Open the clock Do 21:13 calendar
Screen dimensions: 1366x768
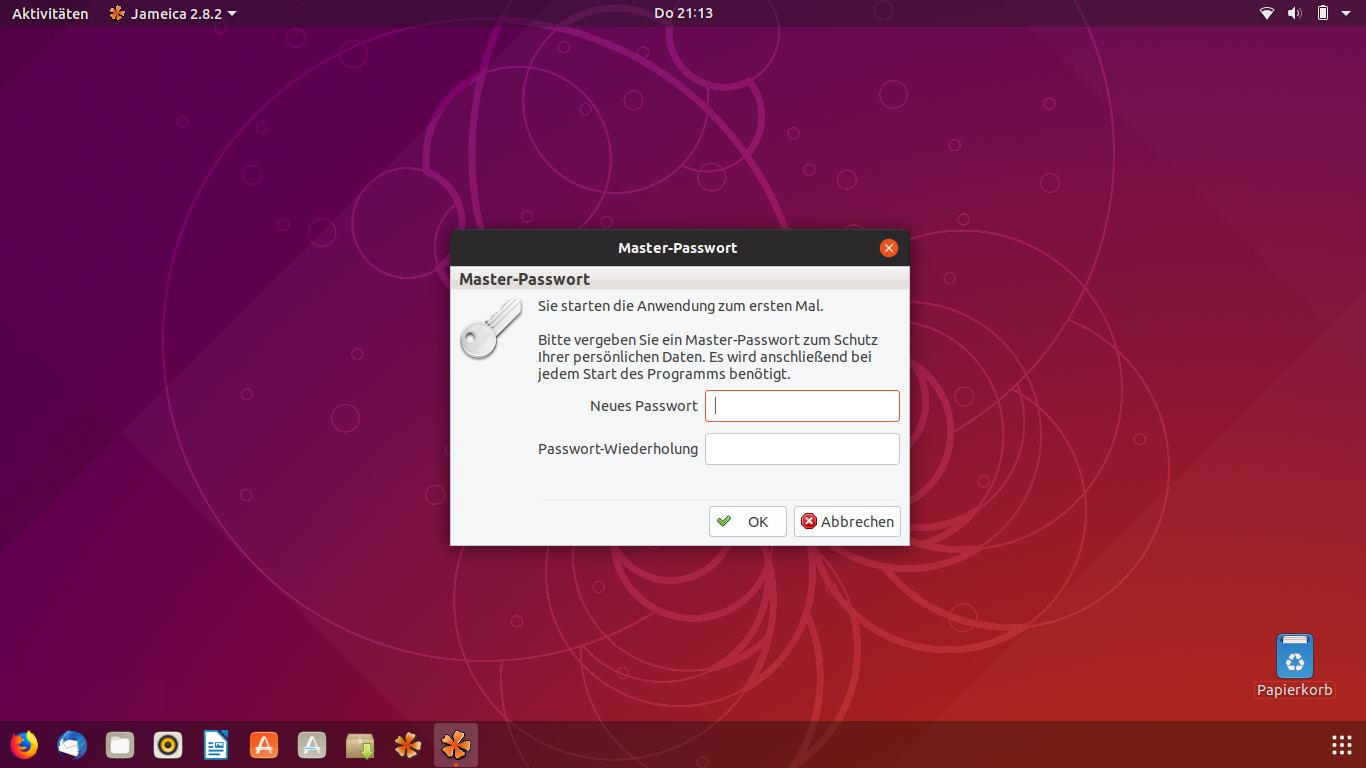point(683,14)
